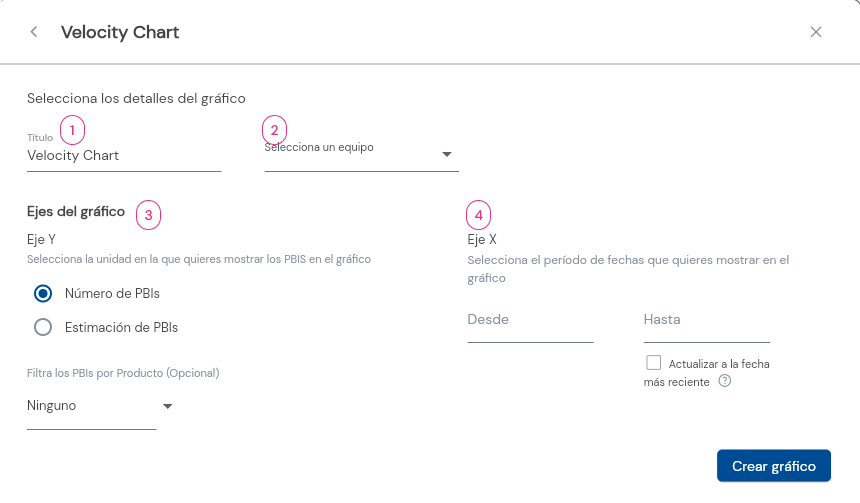Select the 'Número de PBIs' radio button
The height and width of the screenshot is (503, 860).
point(43,293)
